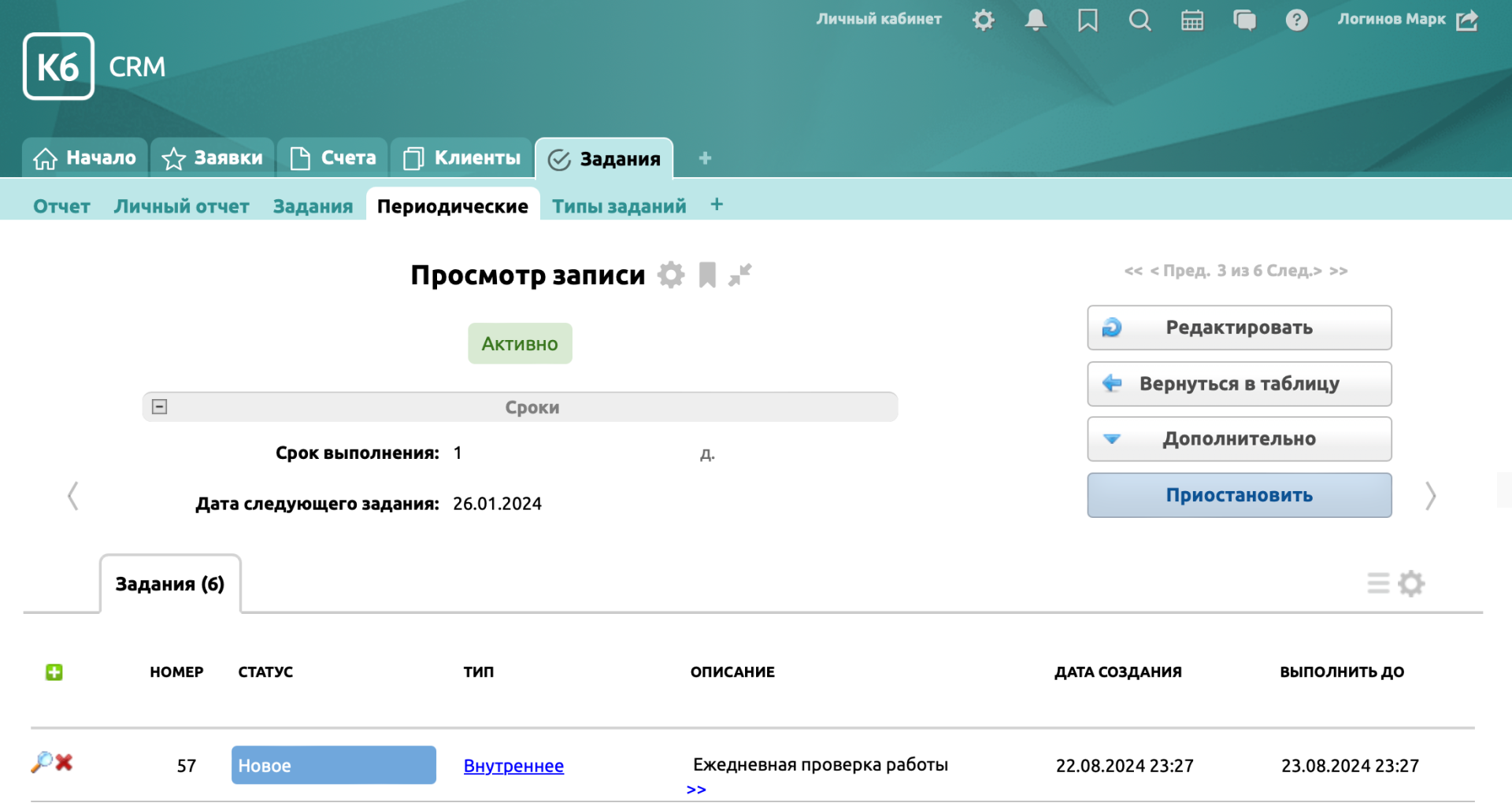Collapse the Сроки section

160,407
